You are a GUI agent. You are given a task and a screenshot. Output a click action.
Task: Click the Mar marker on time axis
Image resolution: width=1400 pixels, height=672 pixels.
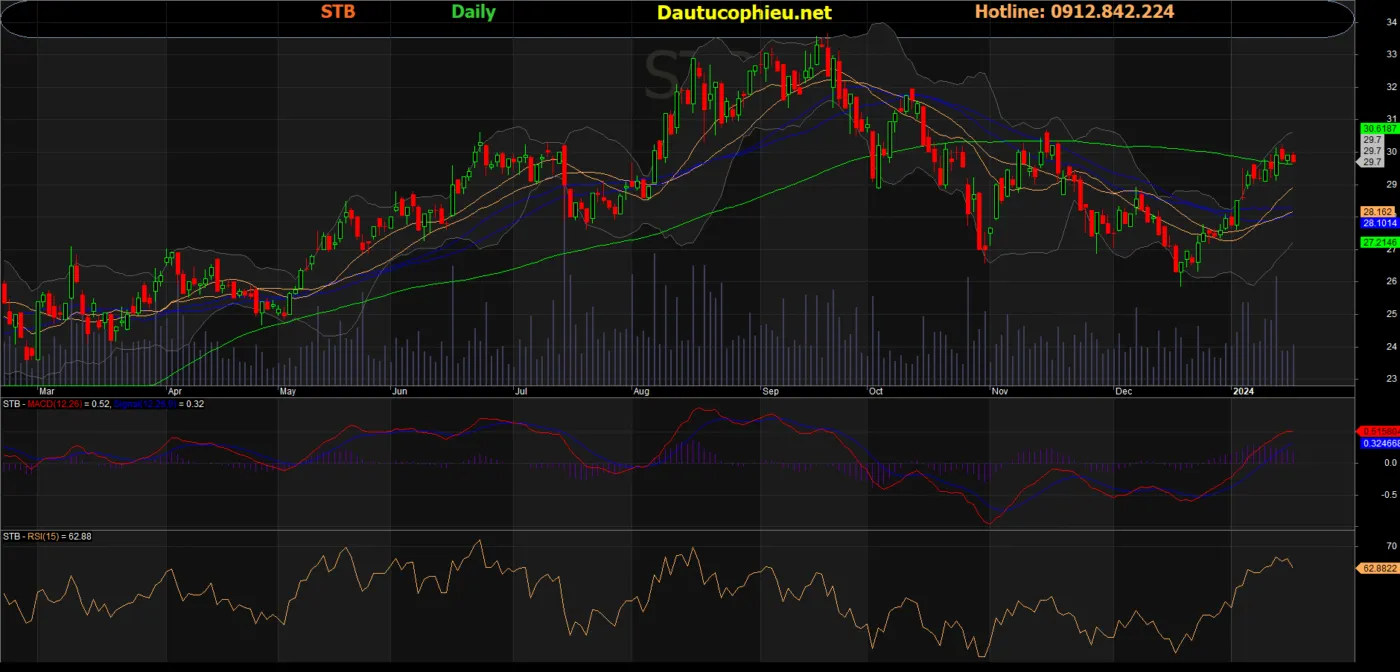pos(45,392)
